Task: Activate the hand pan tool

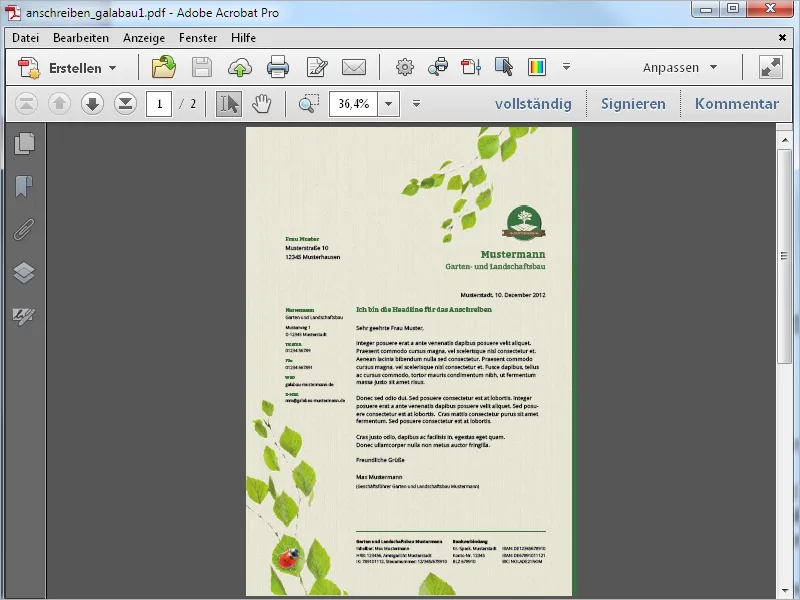Action: tap(261, 104)
